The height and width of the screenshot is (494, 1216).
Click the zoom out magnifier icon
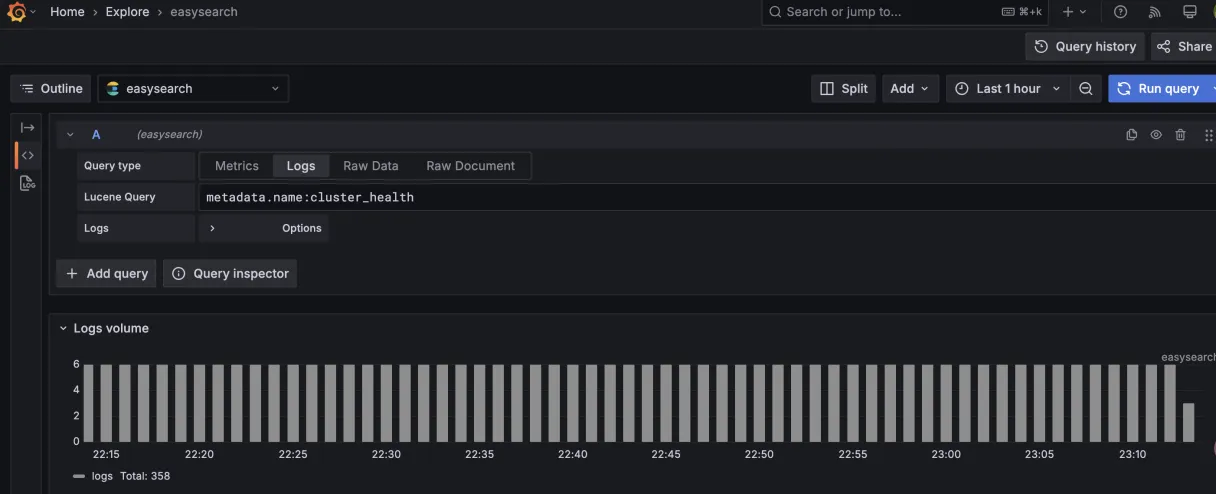coord(1086,89)
